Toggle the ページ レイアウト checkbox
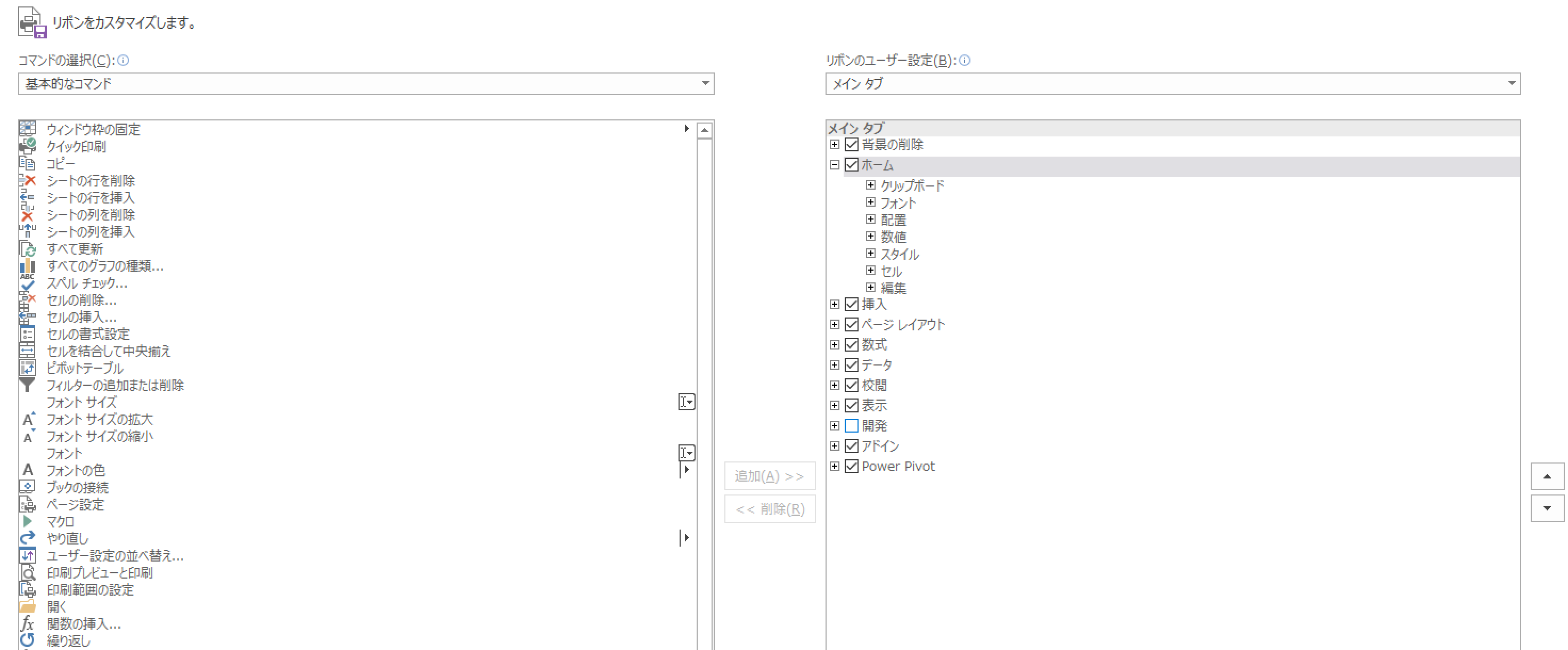Image resolution: width=1568 pixels, height=650 pixels. click(x=852, y=324)
